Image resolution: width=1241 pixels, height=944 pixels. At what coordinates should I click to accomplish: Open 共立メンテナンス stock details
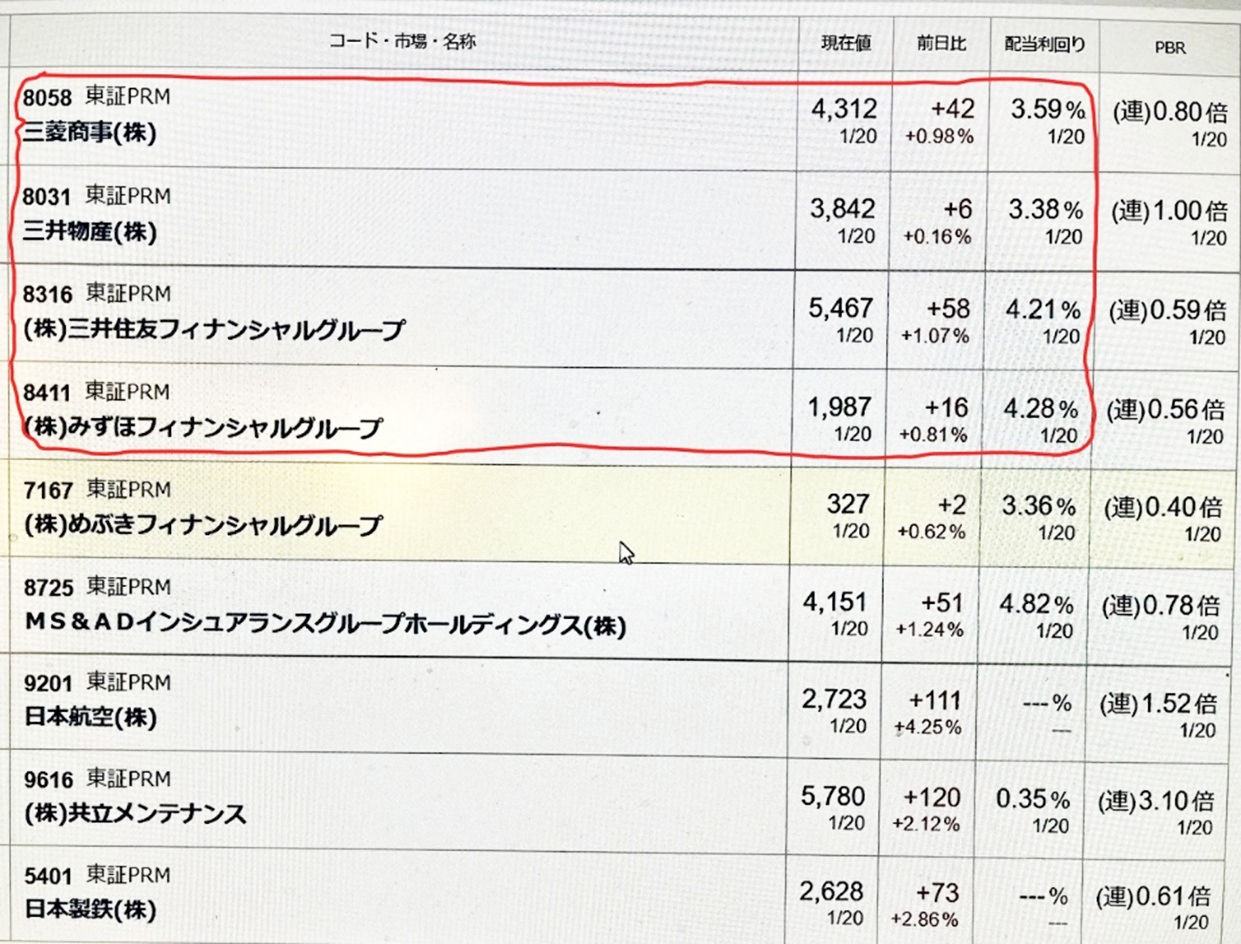click(x=135, y=815)
